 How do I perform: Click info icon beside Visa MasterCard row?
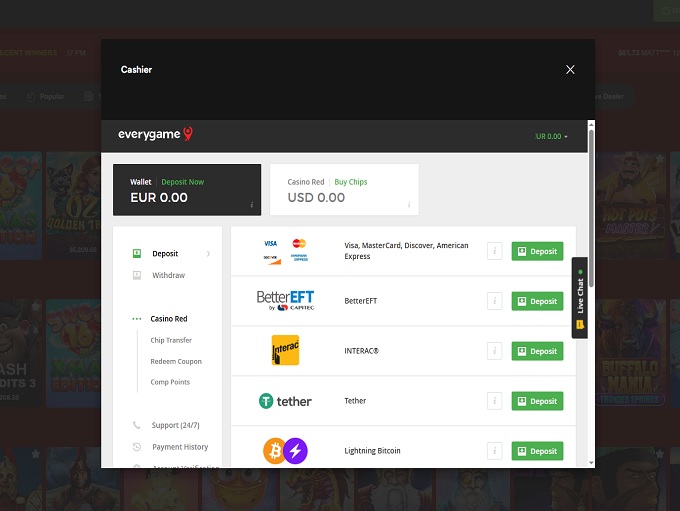pos(494,251)
